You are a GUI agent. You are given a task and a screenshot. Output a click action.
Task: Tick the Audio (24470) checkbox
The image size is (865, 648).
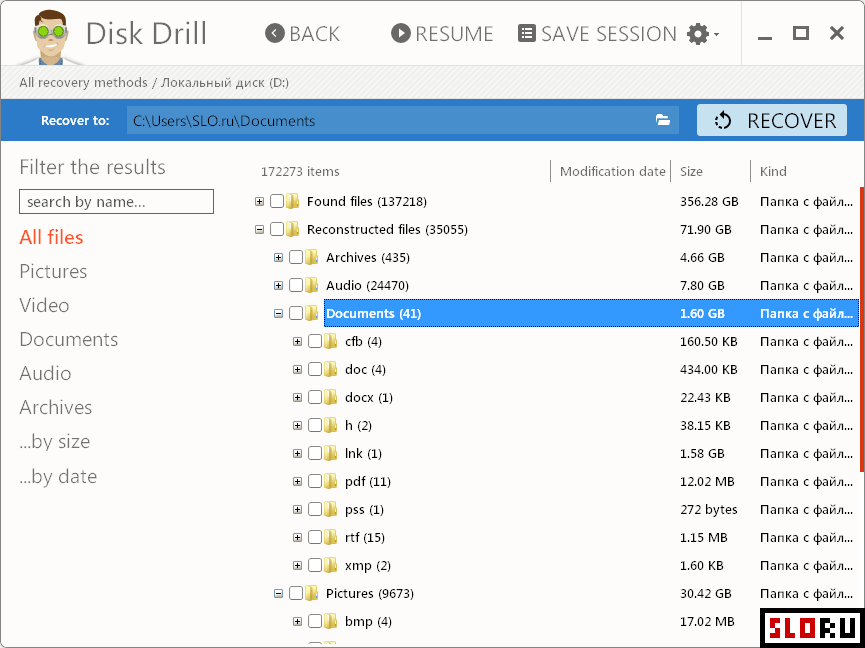[296, 286]
